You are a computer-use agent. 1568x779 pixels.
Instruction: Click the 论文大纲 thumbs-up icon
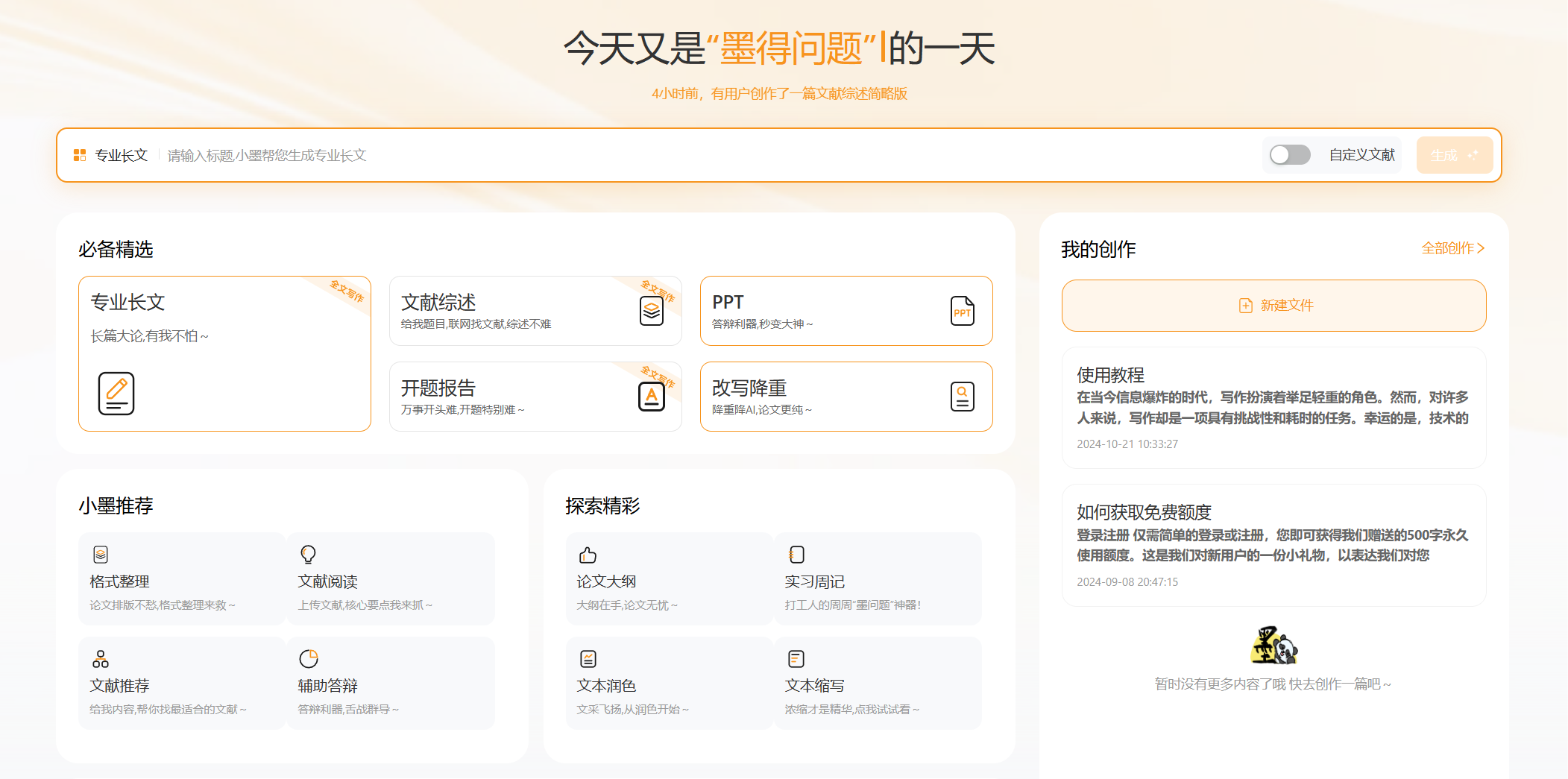click(588, 555)
